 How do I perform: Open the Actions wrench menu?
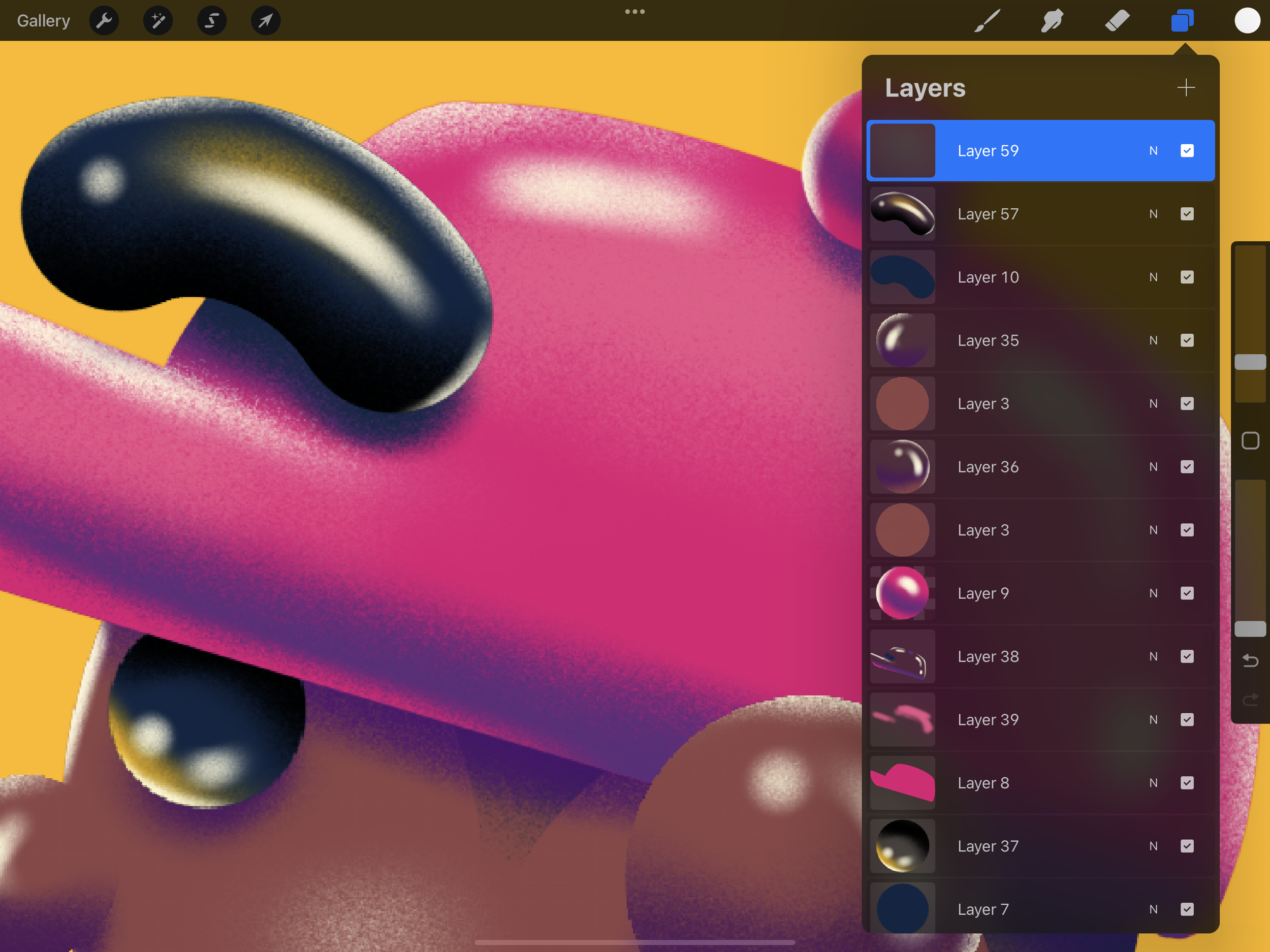click(x=104, y=21)
